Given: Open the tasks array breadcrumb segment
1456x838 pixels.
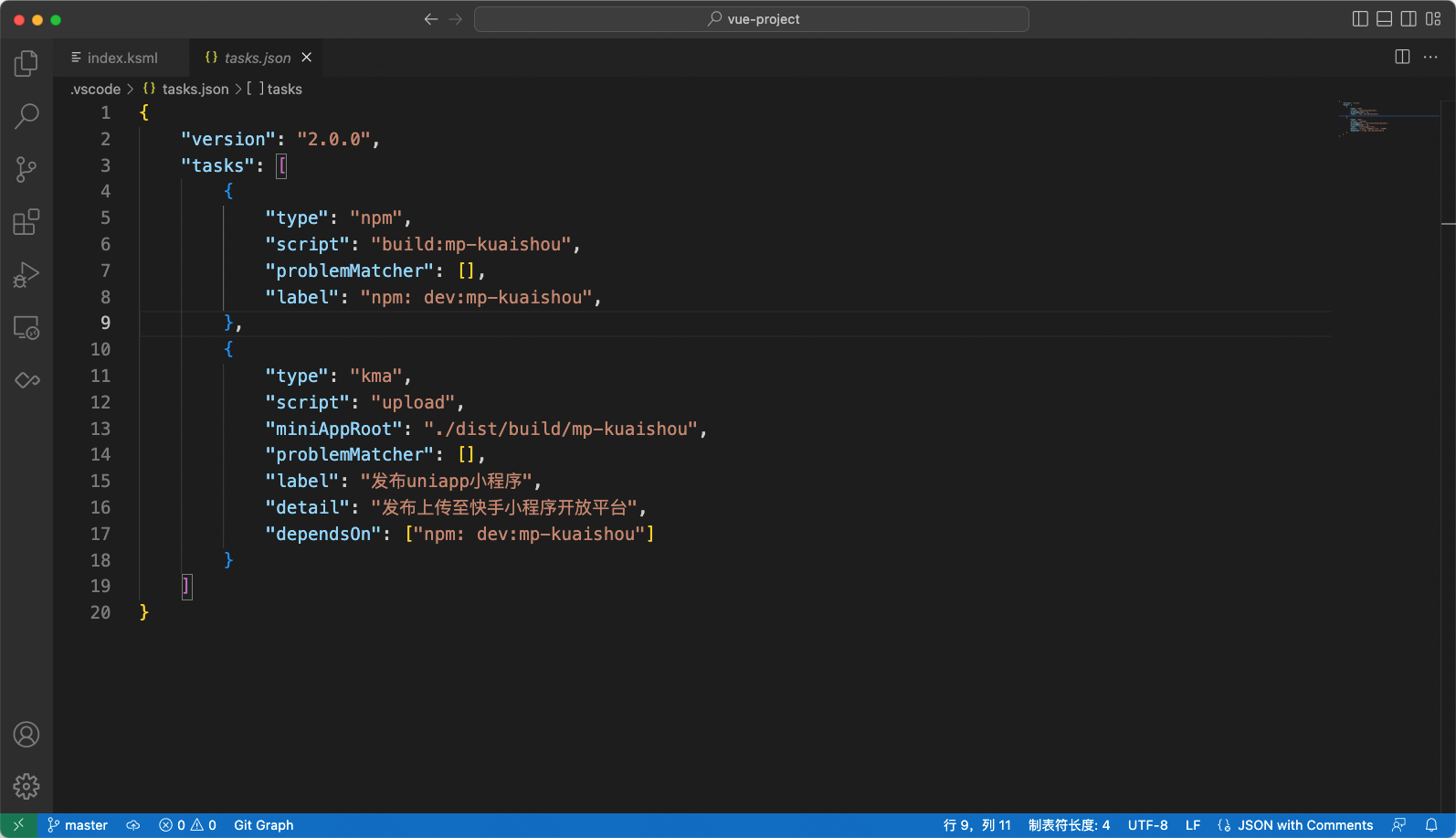Looking at the screenshot, I should coord(274,89).
